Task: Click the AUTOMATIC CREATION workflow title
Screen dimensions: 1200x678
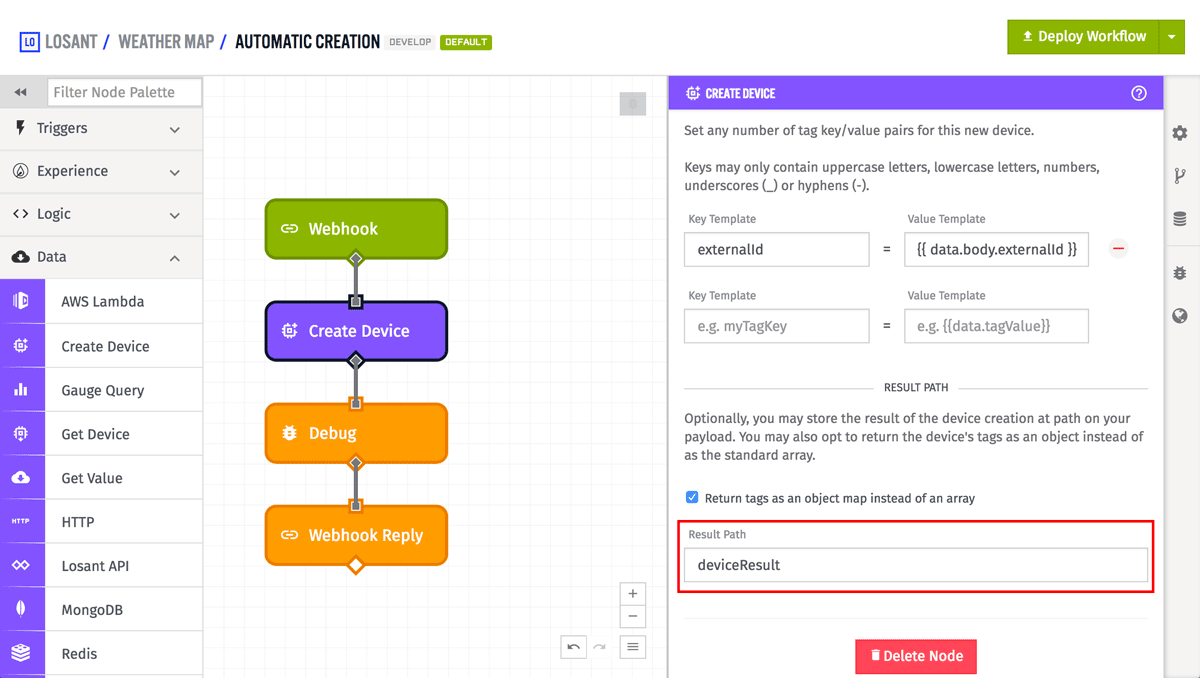Action: 307,42
